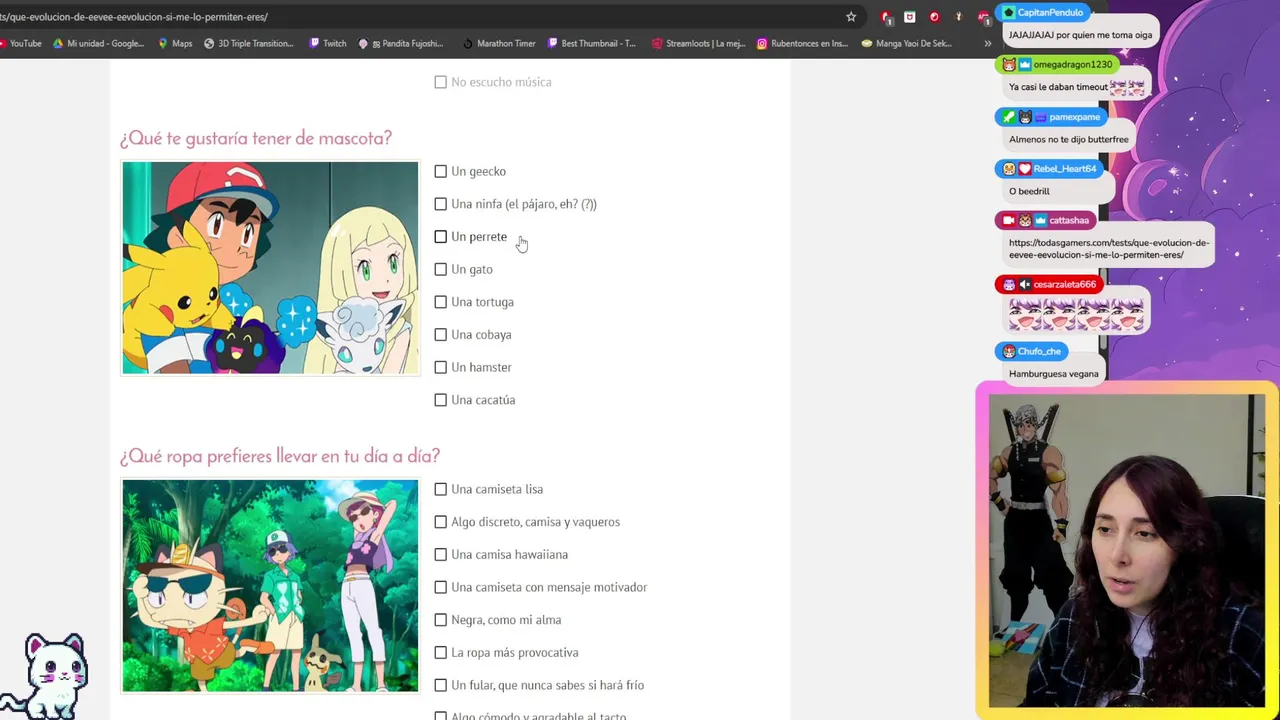Bookmark this page with the star icon
1280x720 pixels.
[851, 17]
